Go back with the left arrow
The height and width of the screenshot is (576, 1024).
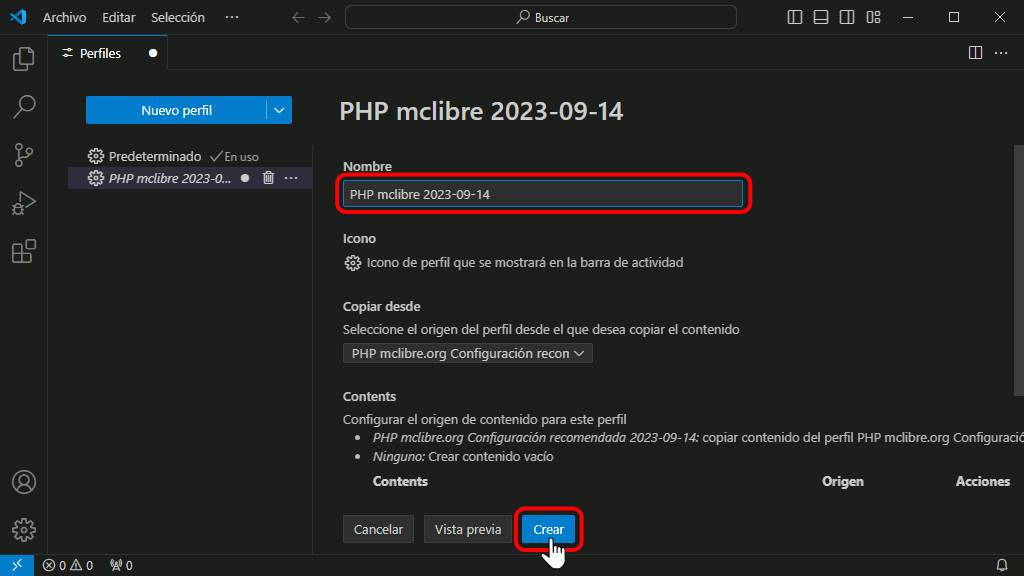(298, 18)
